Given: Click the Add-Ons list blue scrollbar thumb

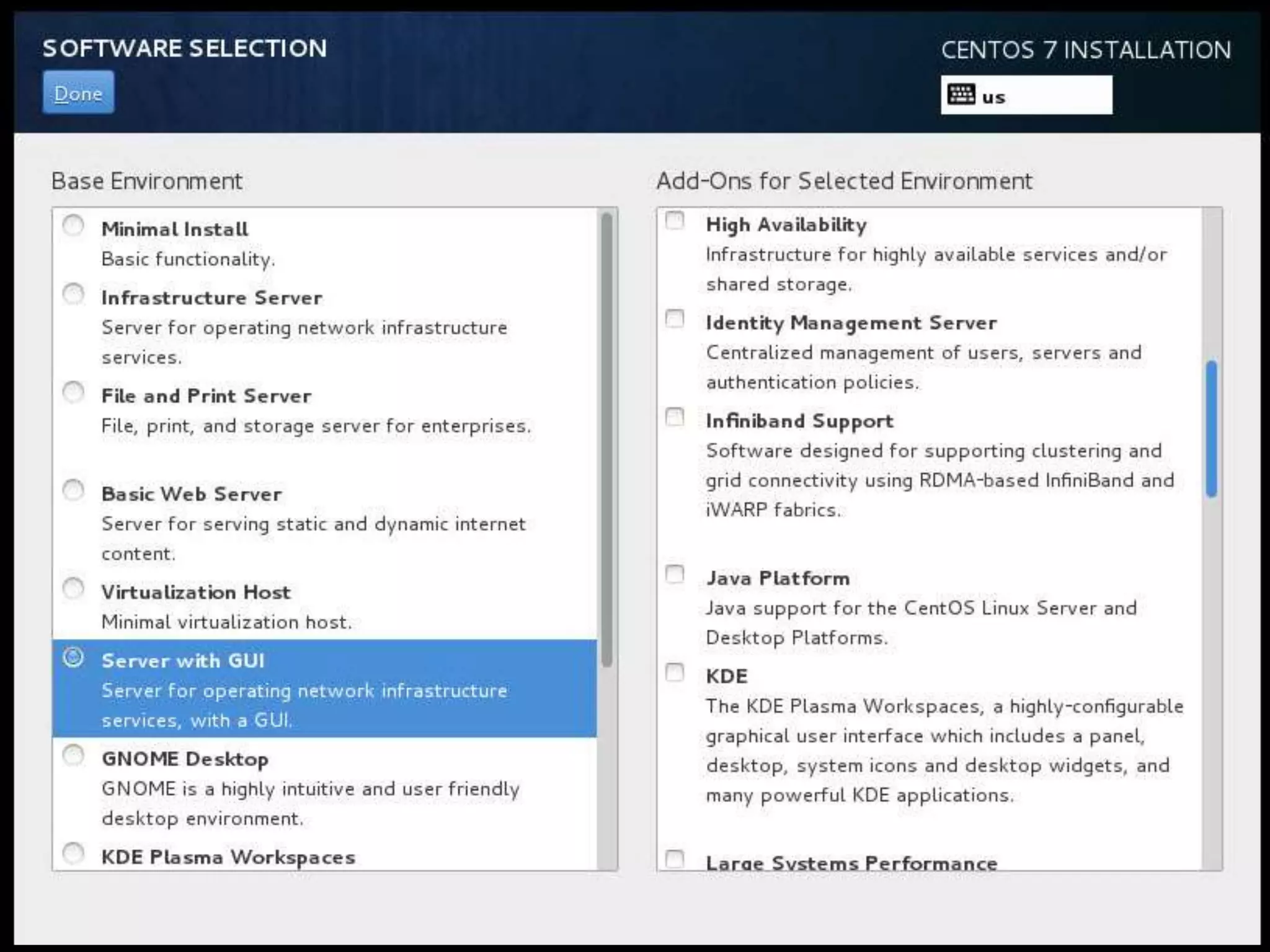Looking at the screenshot, I should tap(1211, 429).
